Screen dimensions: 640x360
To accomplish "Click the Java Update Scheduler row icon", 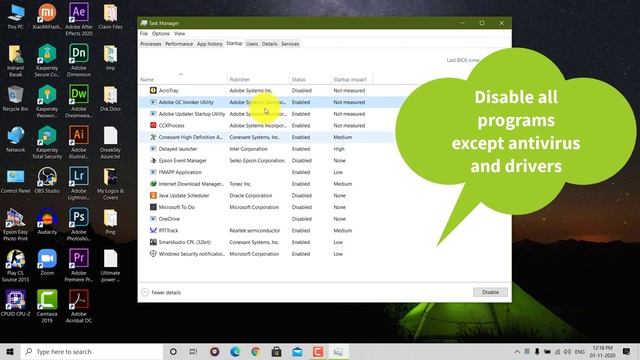I will tap(153, 196).
